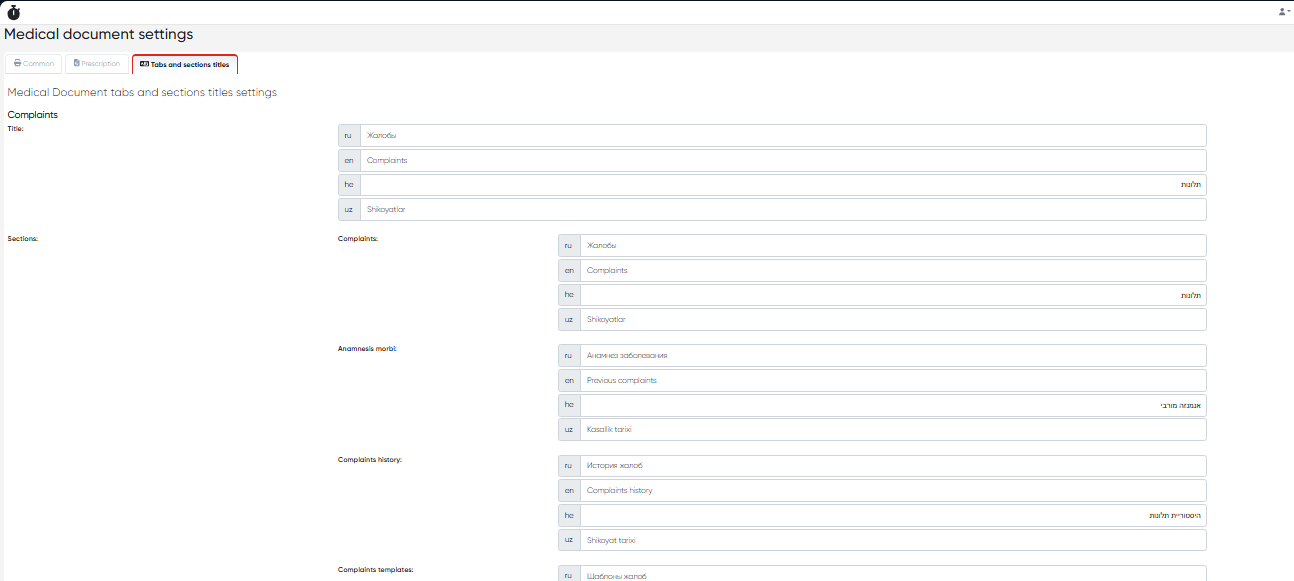Select the Tabs and sections titles tab
Image resolution: width=1294 pixels, height=581 pixels.
point(185,64)
